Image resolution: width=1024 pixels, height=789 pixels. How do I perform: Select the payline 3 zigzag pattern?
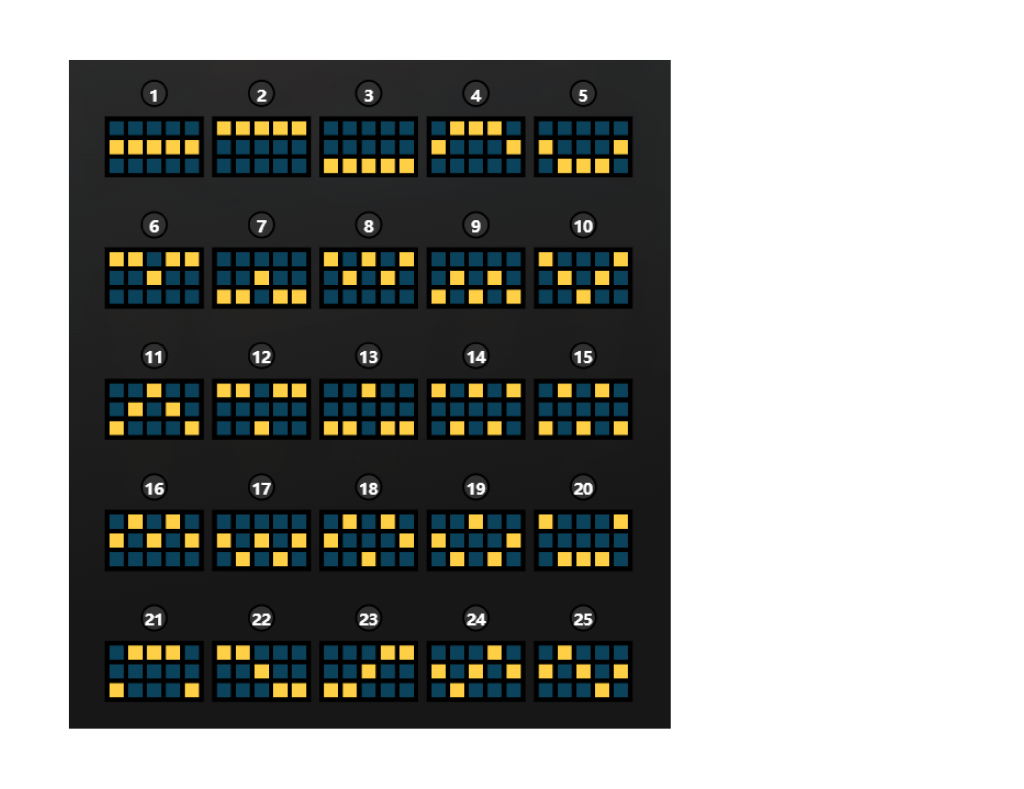(x=368, y=146)
